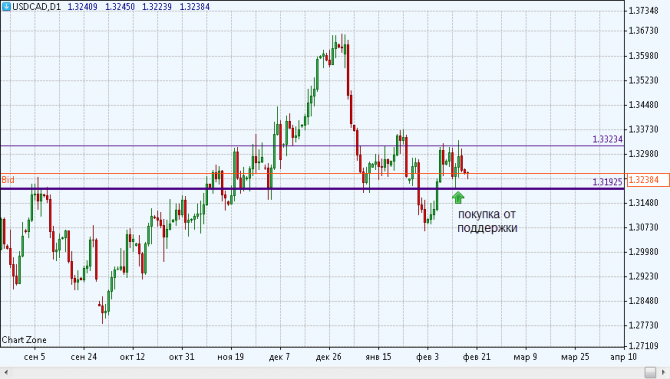670x379 pixels.
Task: Click the 'фев 21' date label
Action: [476, 357]
